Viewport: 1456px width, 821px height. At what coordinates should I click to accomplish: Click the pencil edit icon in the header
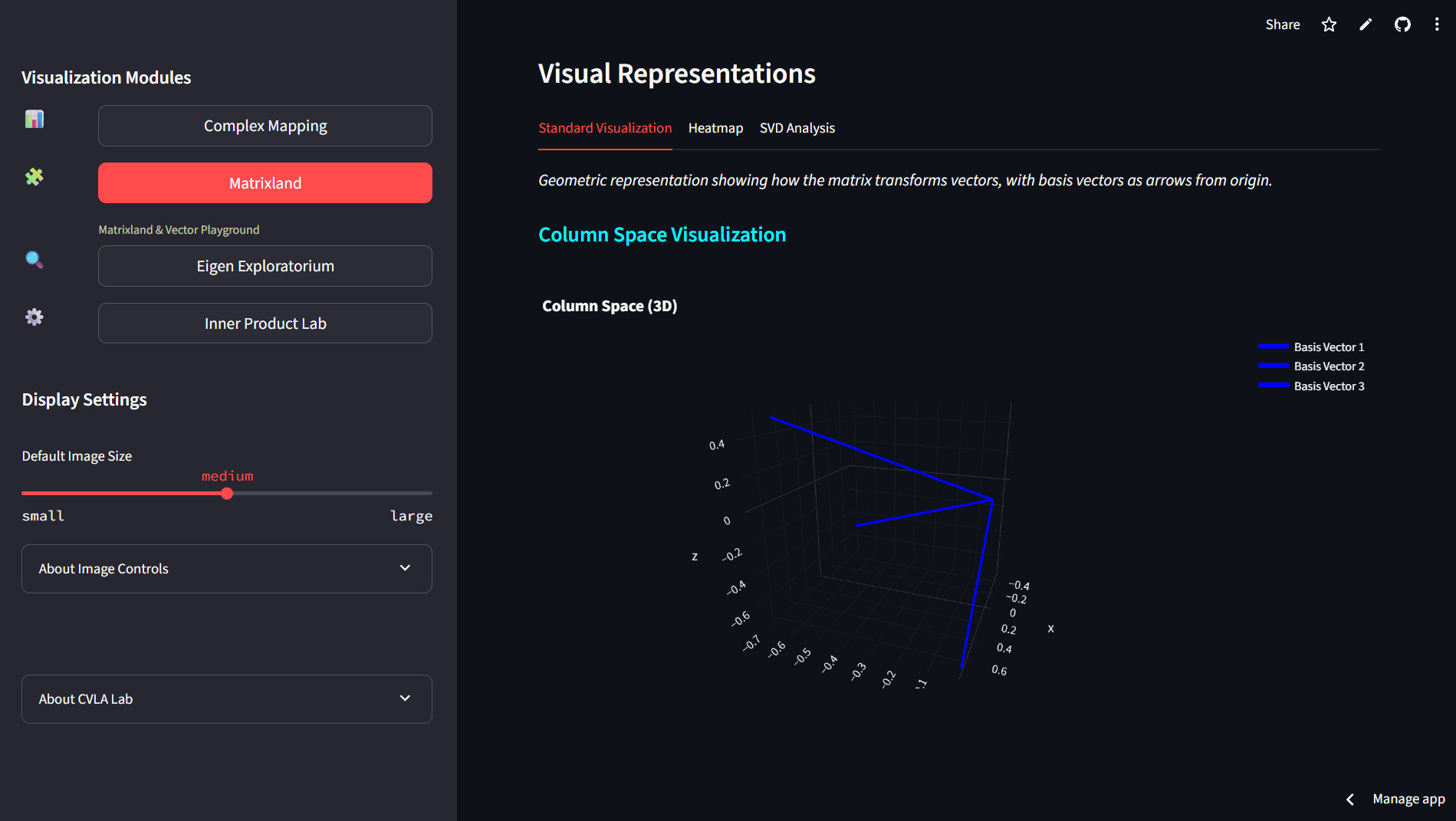pyautogui.click(x=1366, y=24)
